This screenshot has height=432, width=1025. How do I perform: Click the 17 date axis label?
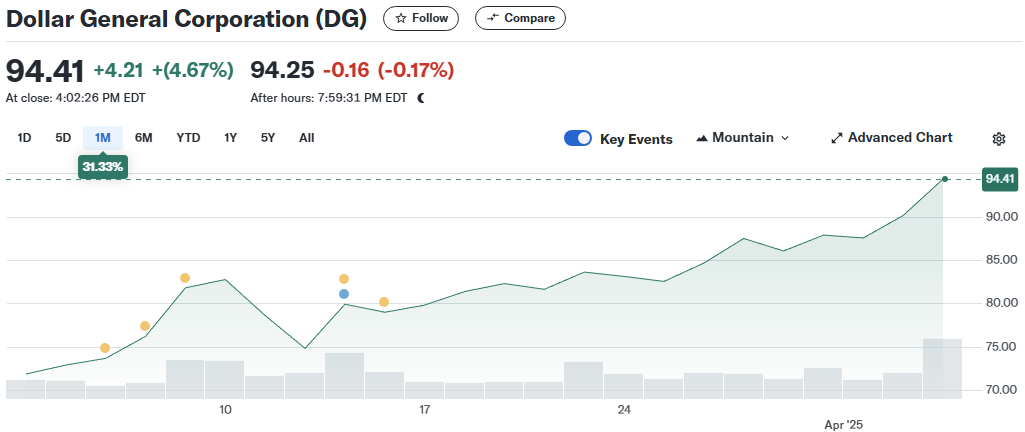coord(424,410)
